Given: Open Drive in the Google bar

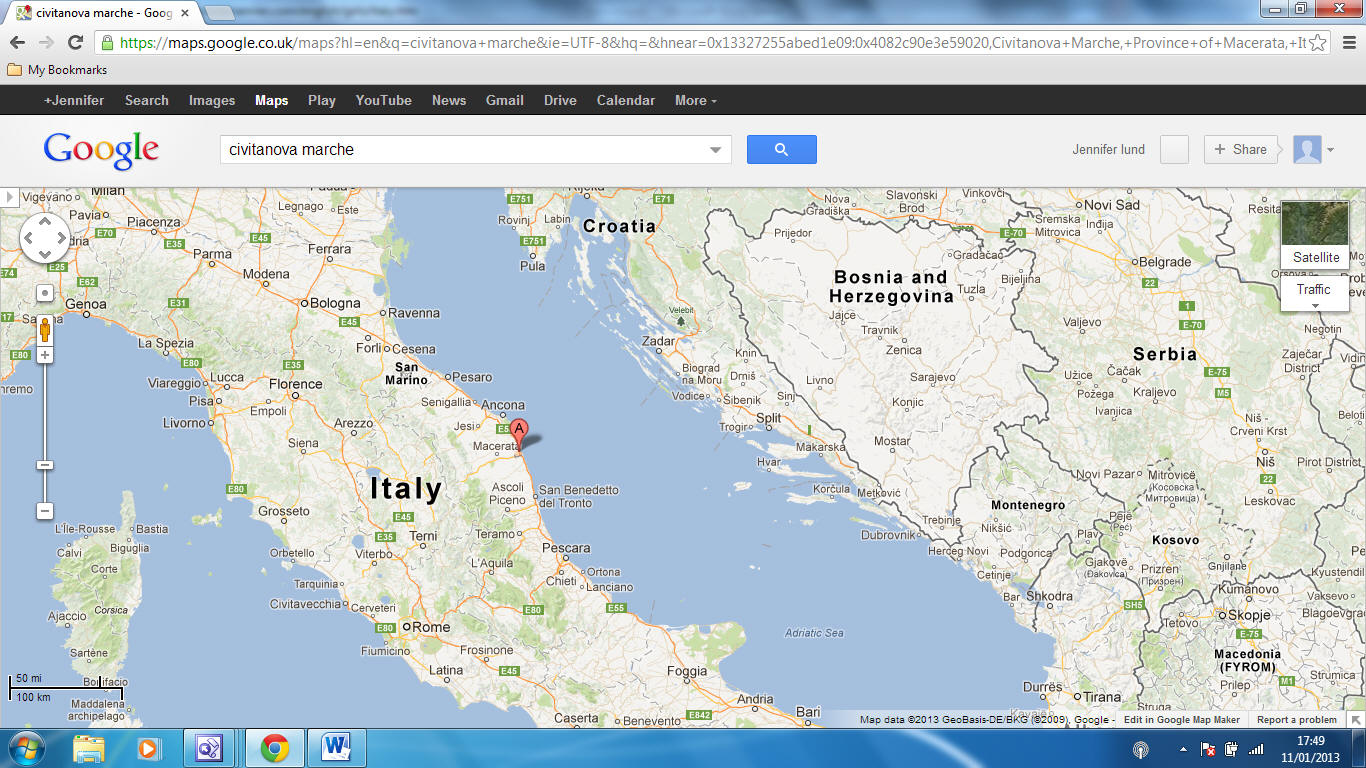Looking at the screenshot, I should click(560, 100).
